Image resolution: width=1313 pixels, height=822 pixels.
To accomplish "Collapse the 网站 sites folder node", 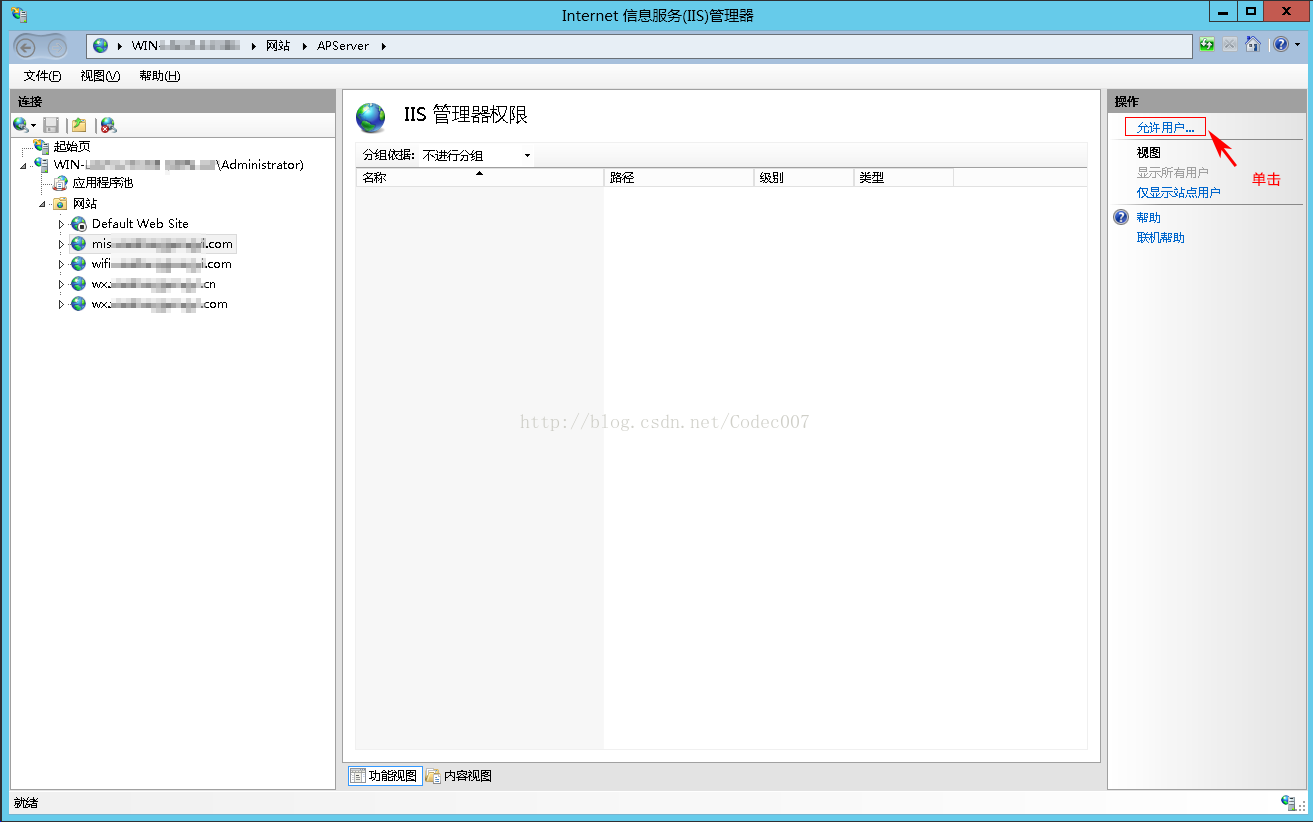I will pyautogui.click(x=43, y=204).
